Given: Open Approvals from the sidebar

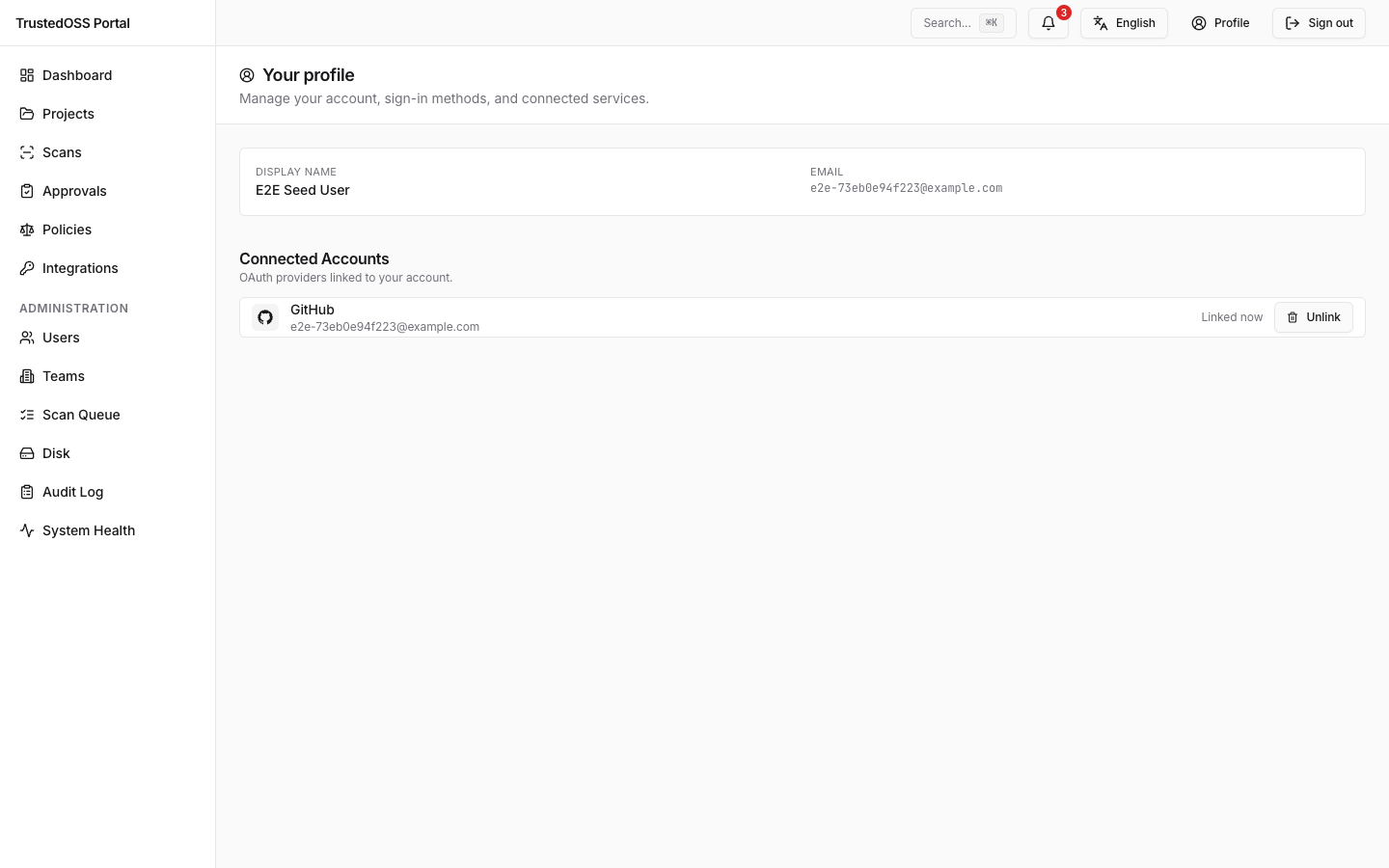Looking at the screenshot, I should click(x=107, y=191).
